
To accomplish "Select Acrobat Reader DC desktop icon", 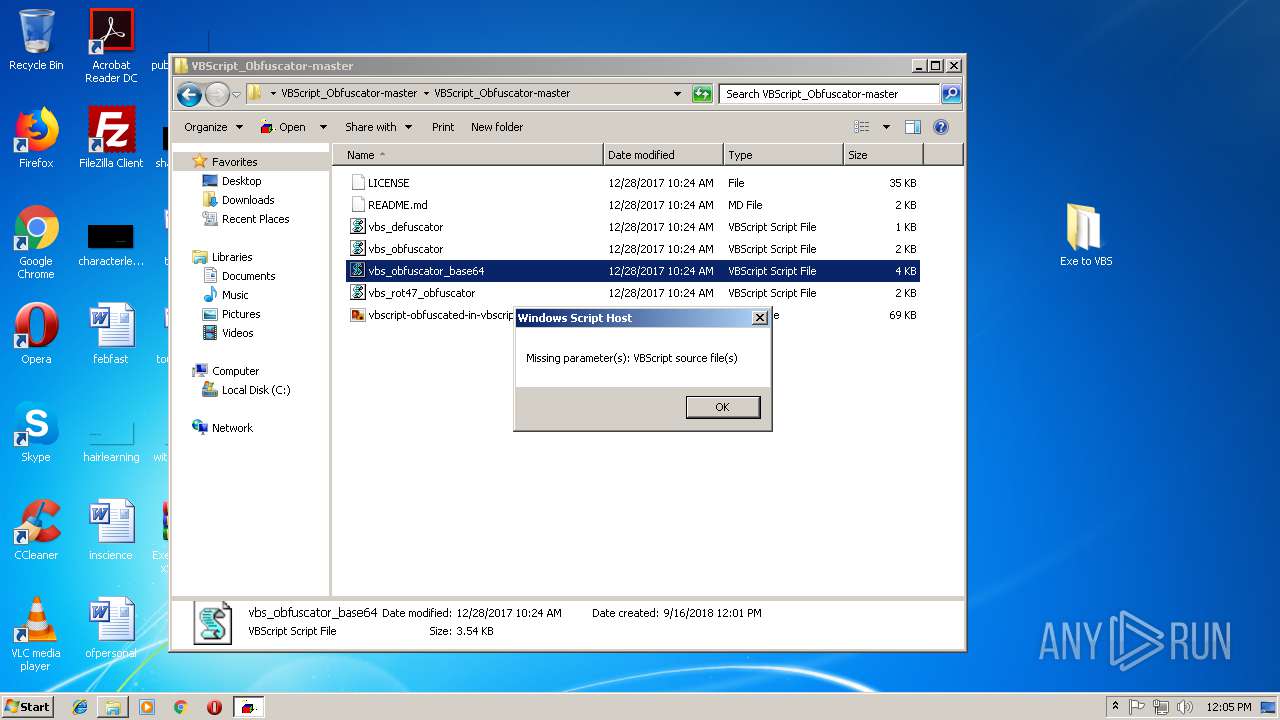I will pos(111,46).
